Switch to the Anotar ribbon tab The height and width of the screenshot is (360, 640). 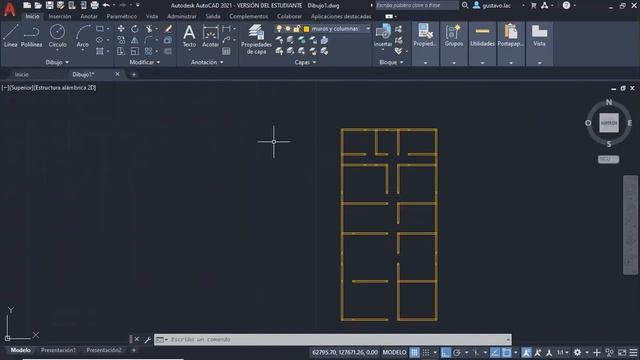pyautogui.click(x=89, y=16)
